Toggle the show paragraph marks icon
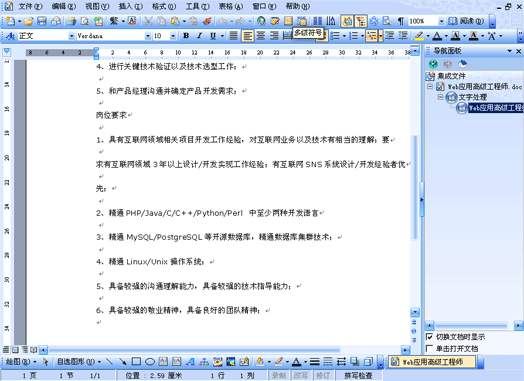 point(401,21)
